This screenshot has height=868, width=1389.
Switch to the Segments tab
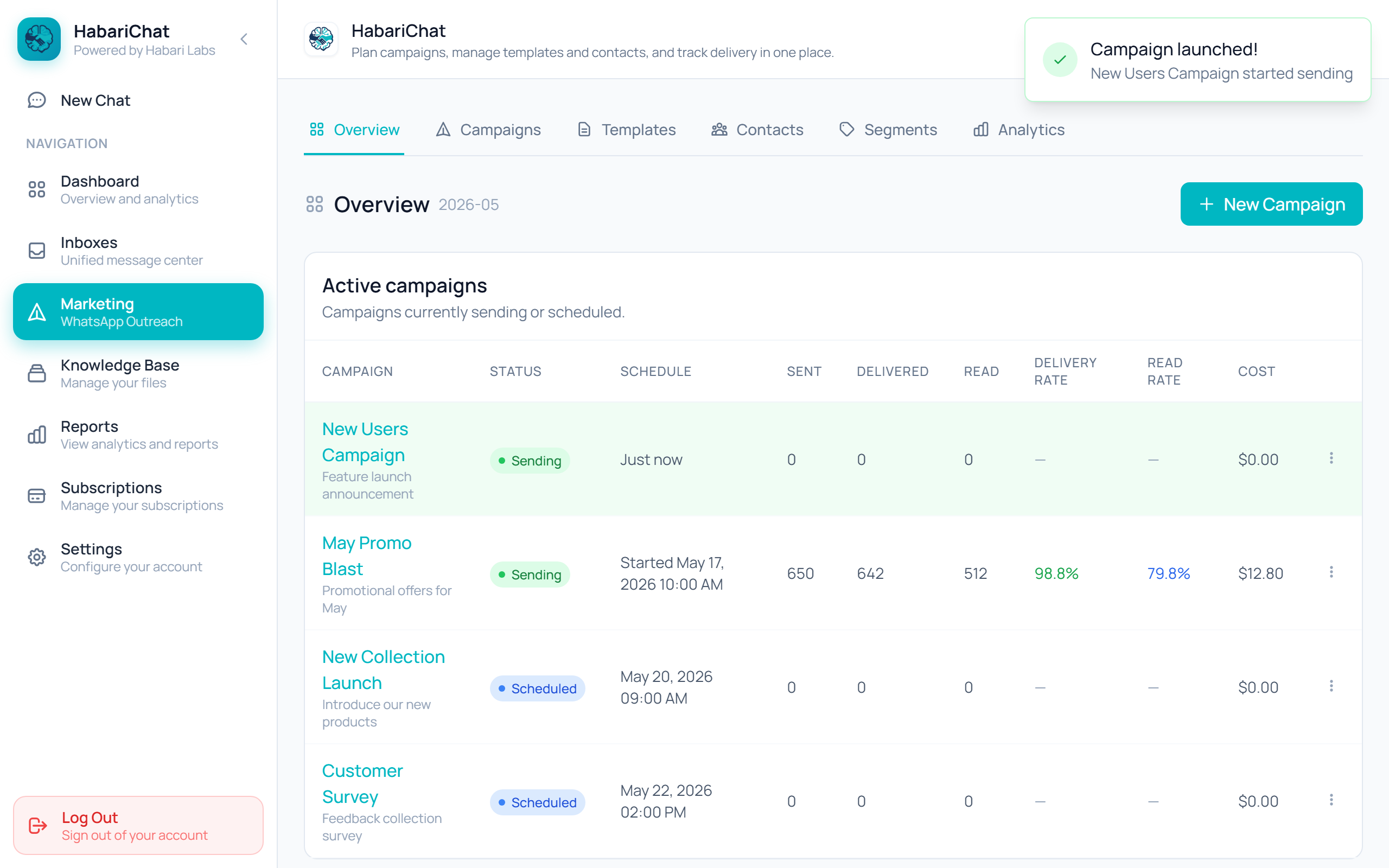(x=888, y=130)
